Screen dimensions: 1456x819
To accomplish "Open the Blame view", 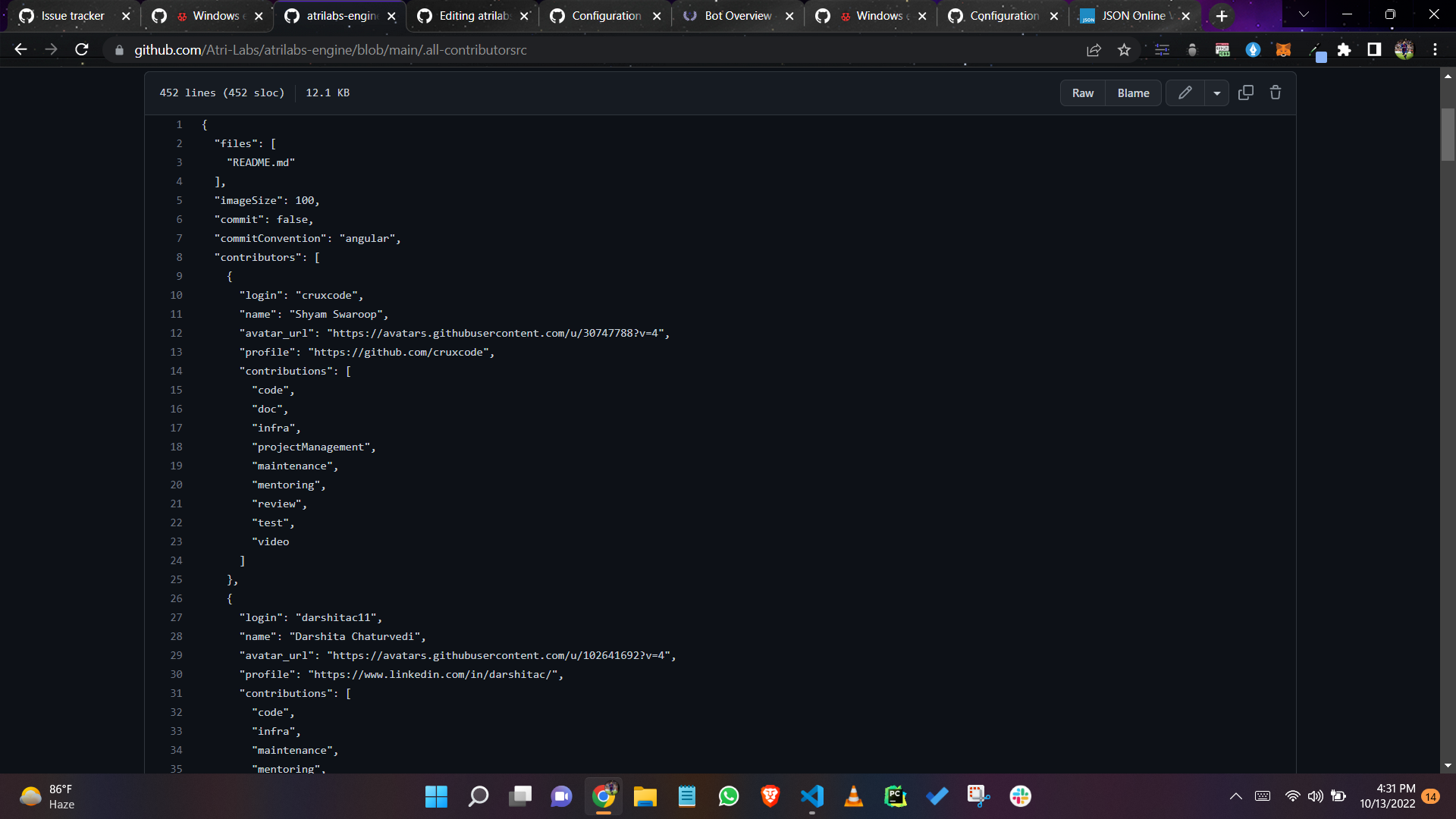I will tap(1132, 93).
